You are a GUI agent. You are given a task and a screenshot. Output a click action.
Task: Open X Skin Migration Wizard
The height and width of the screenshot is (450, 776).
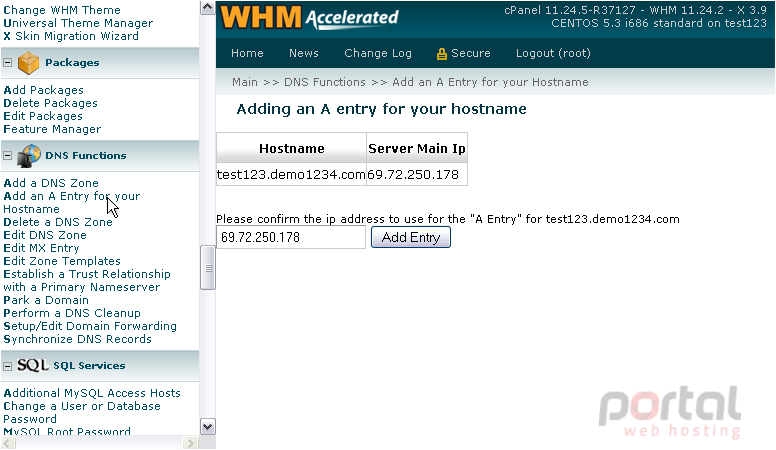coord(71,36)
